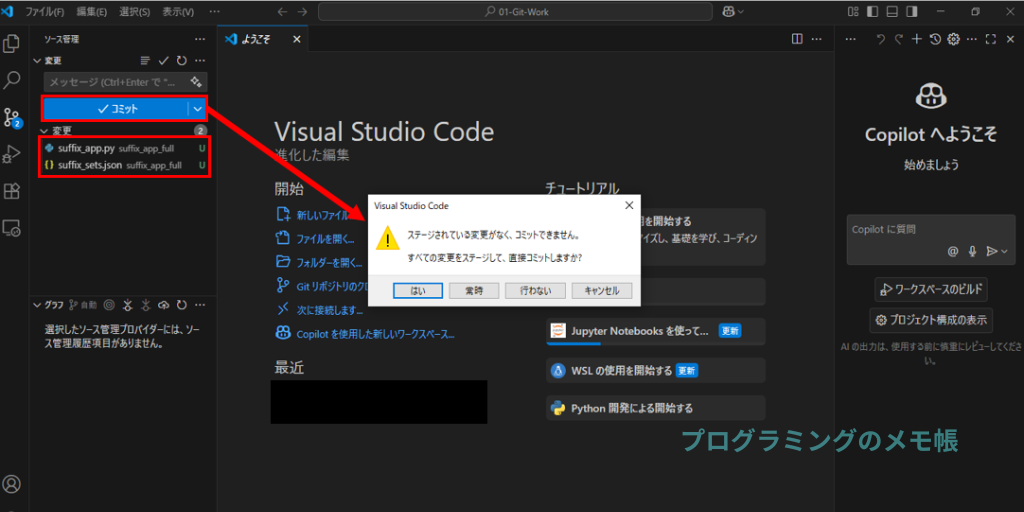Open the commit button dropdown arrow
This screenshot has width=1024, height=512.
[198, 108]
